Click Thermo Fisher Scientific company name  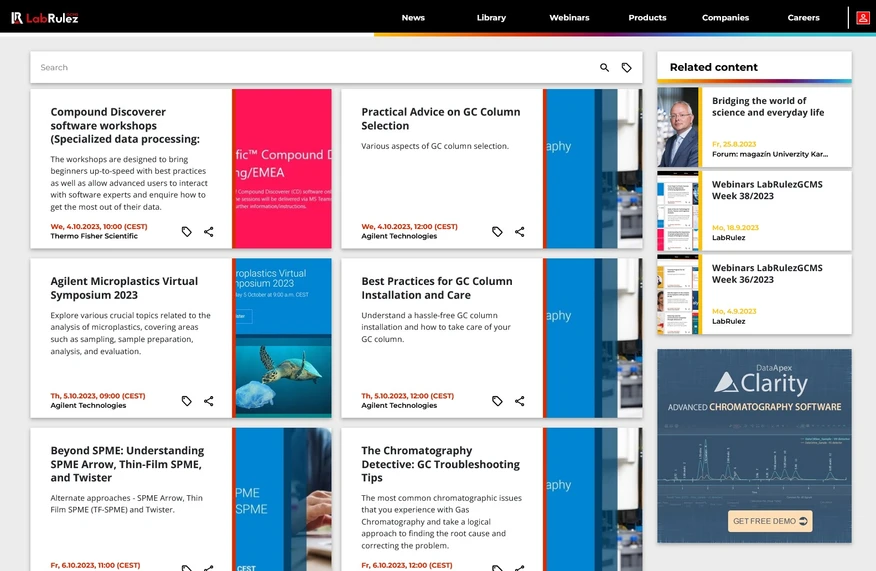point(94,236)
